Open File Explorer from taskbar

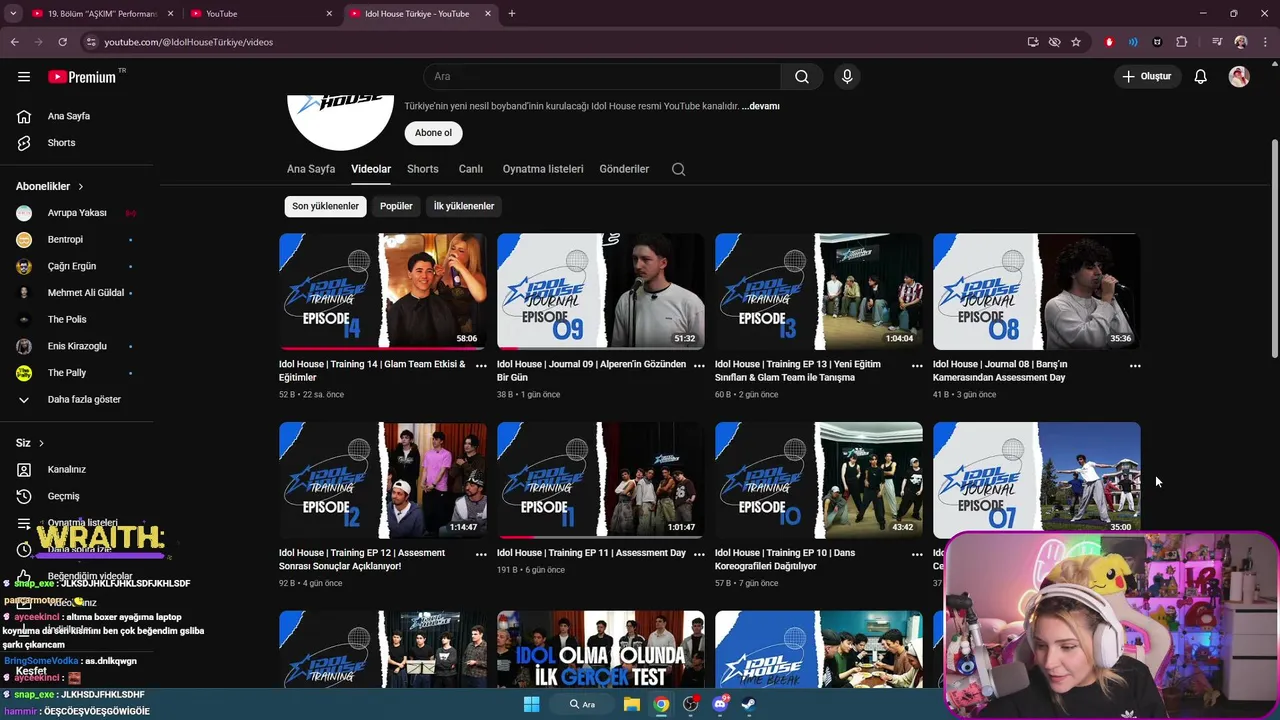point(632,704)
